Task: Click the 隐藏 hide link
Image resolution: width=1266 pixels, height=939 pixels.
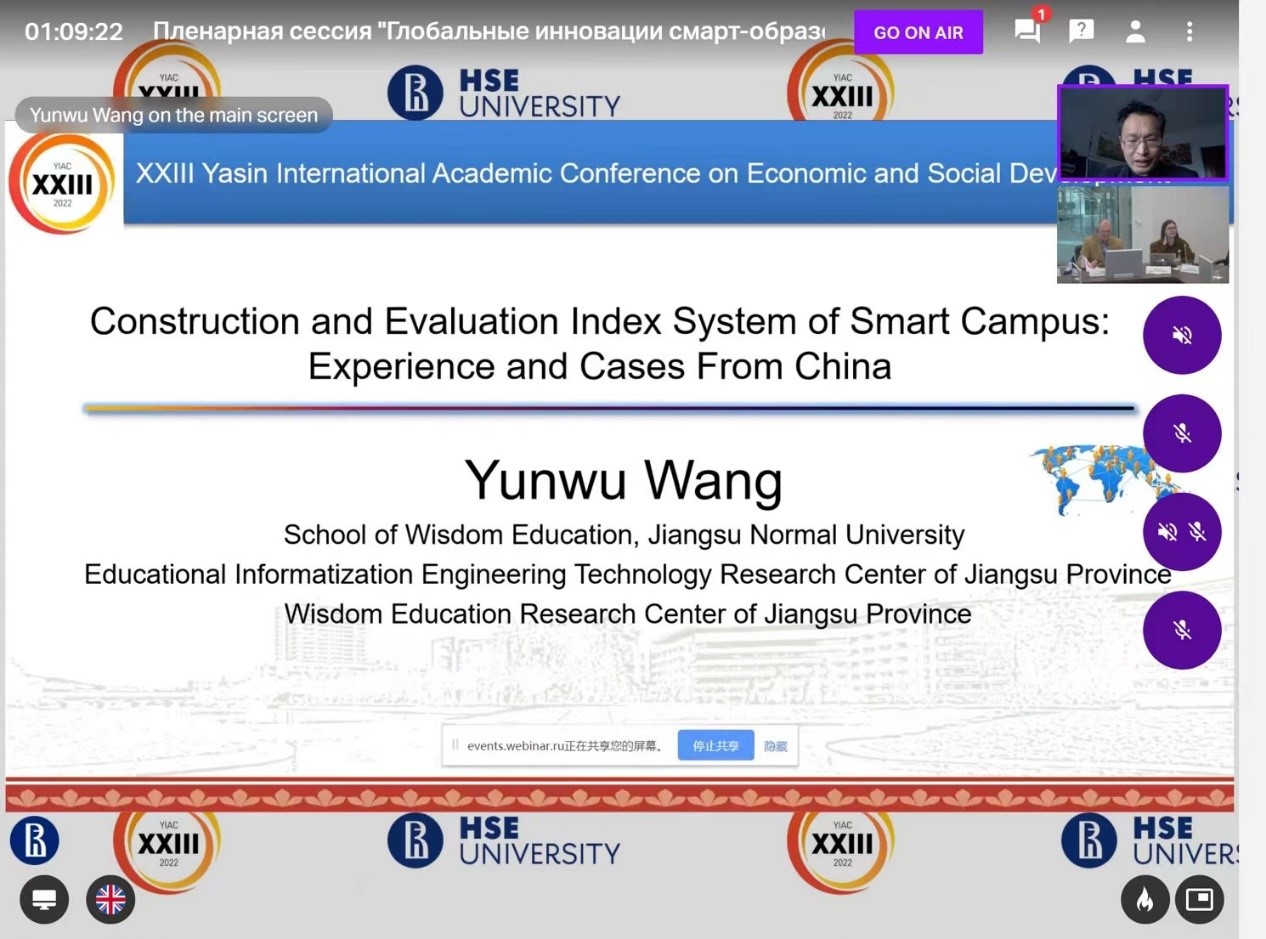Action: [x=775, y=746]
